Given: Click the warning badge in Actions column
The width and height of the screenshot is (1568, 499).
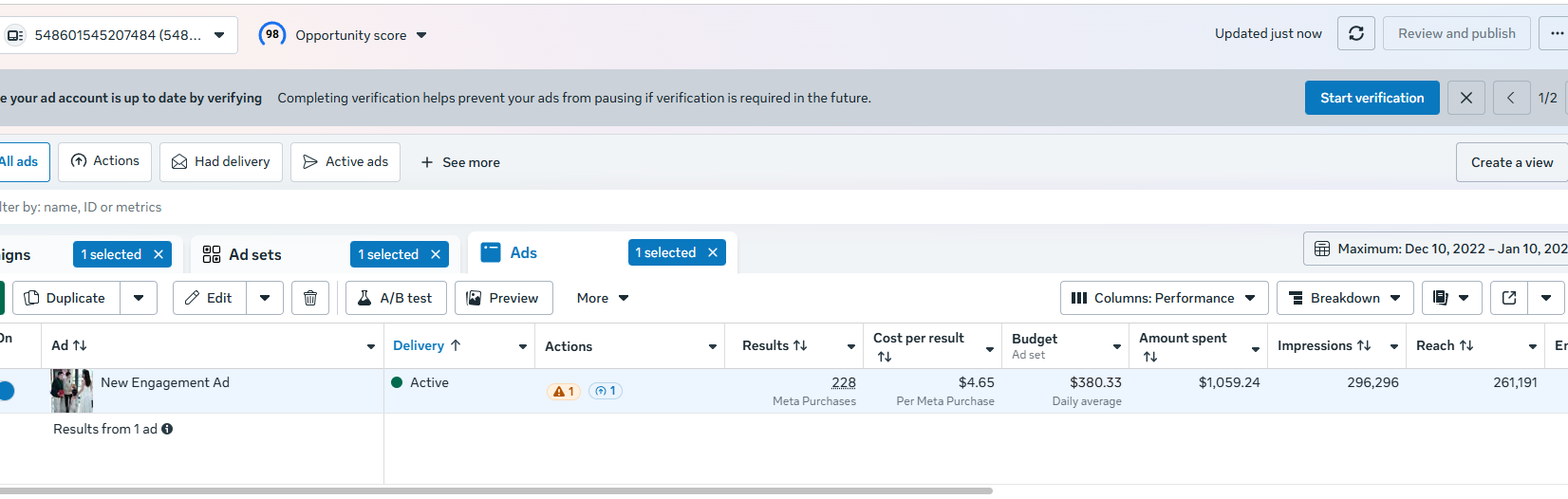Looking at the screenshot, I should point(564,391).
